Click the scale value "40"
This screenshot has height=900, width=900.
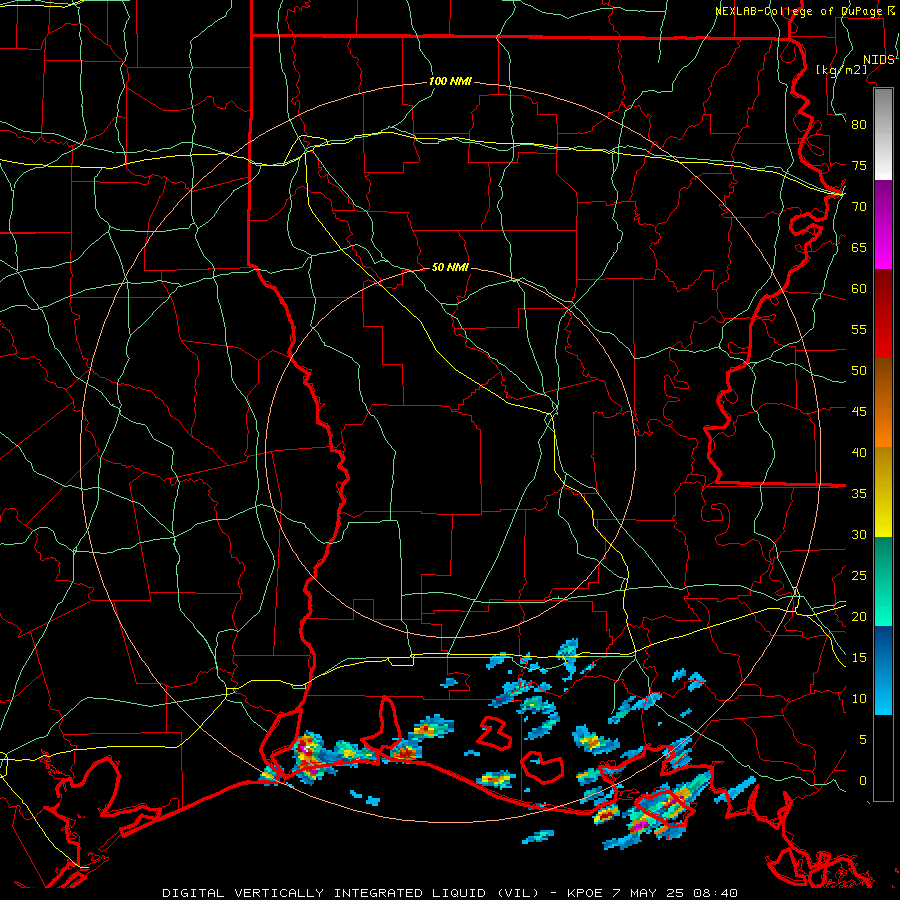click(x=859, y=453)
